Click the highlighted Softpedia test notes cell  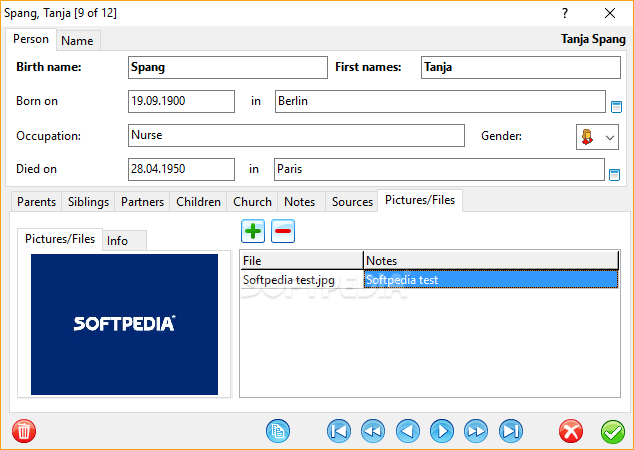click(x=491, y=280)
